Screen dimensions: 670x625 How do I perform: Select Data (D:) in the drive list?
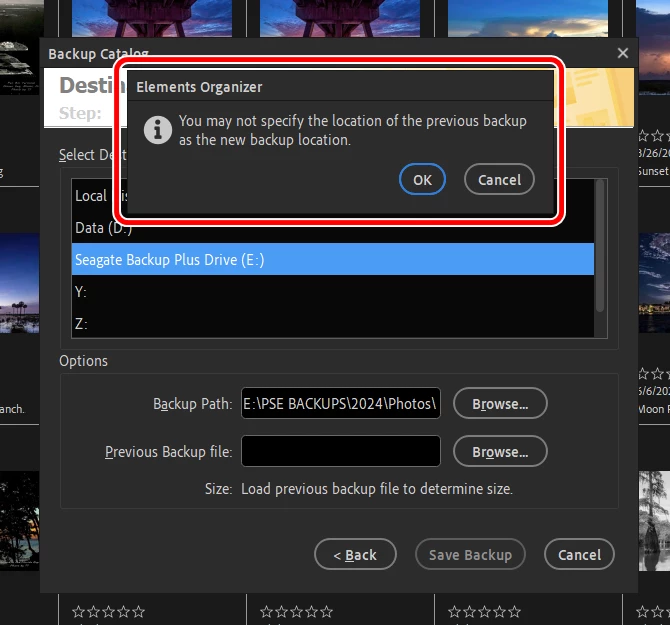click(x=332, y=228)
